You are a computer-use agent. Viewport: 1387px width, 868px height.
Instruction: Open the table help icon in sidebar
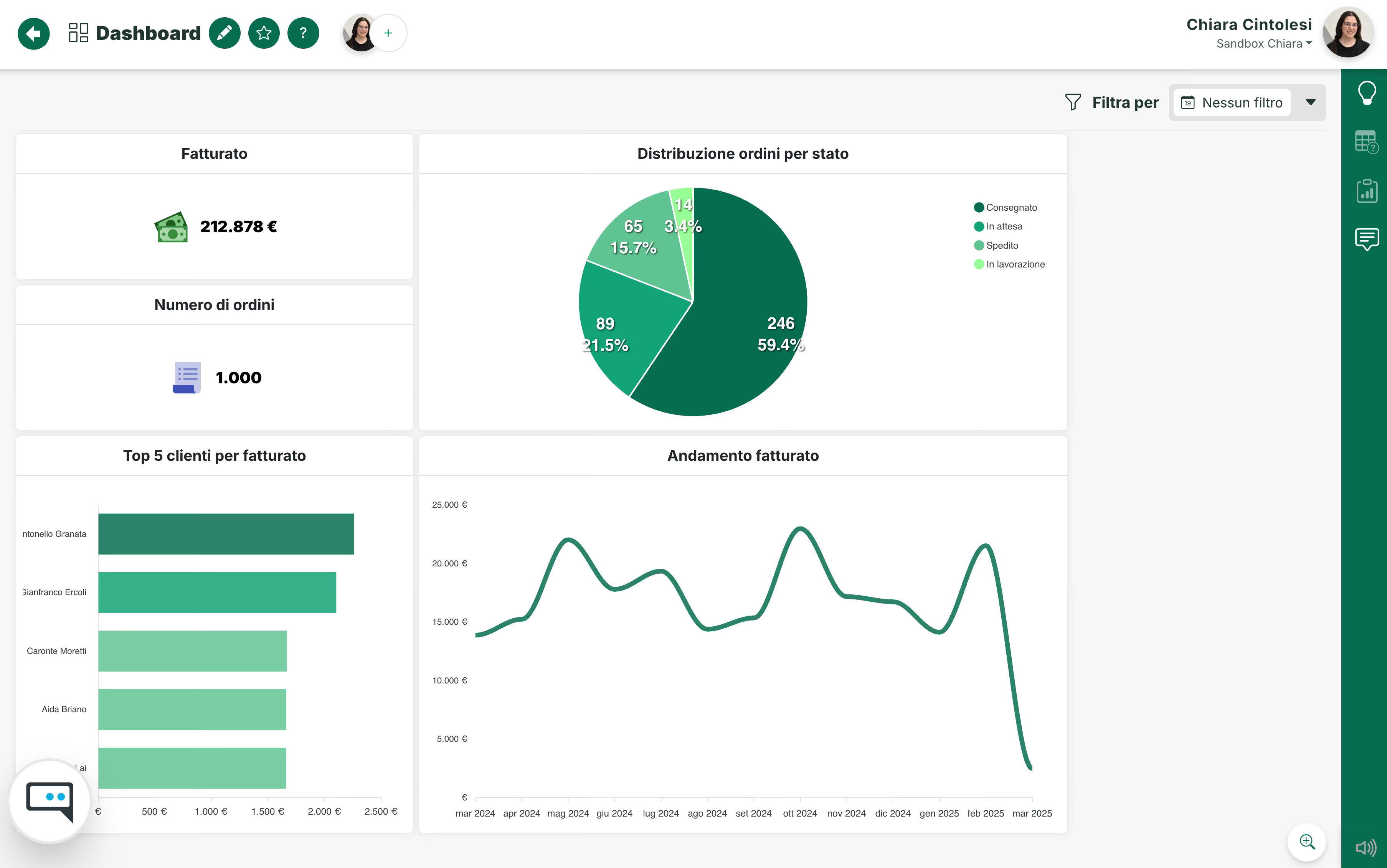[1366, 142]
